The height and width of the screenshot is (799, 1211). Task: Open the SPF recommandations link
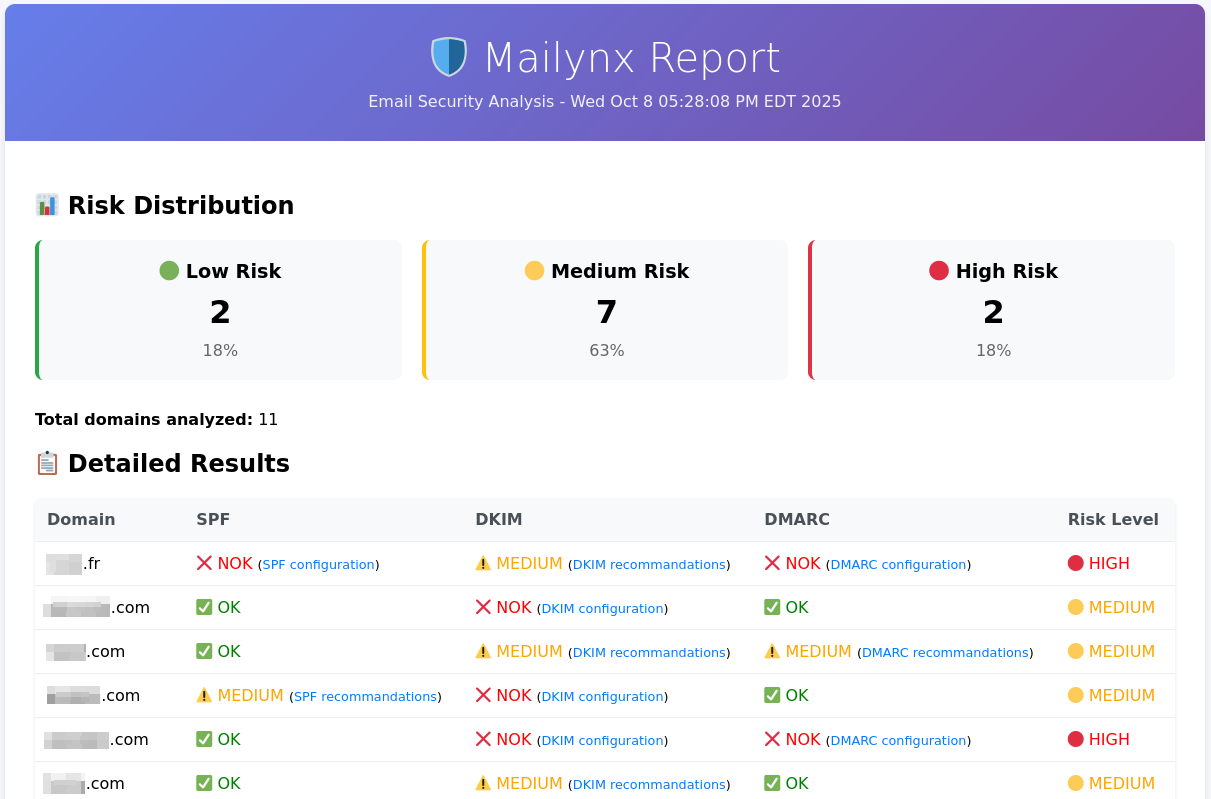point(365,697)
